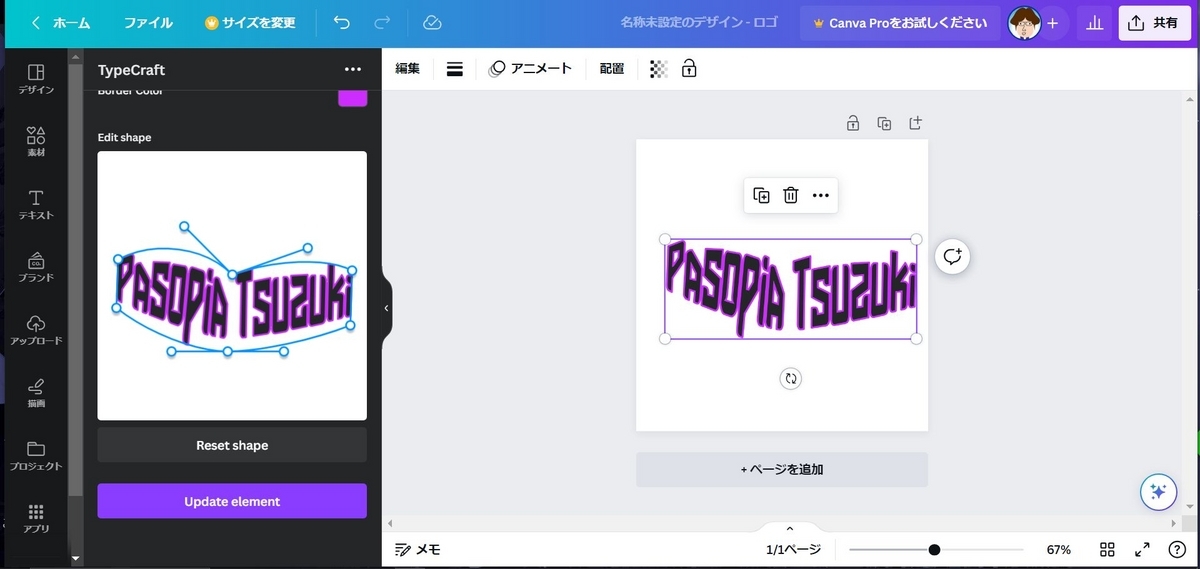Open the ファイル menu
This screenshot has height=569, width=1200.
pyautogui.click(x=148, y=22)
